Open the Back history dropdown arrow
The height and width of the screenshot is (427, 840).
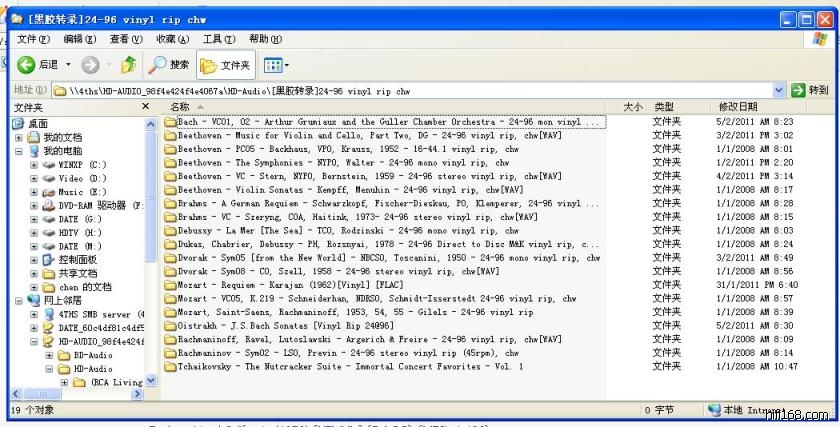67,65
